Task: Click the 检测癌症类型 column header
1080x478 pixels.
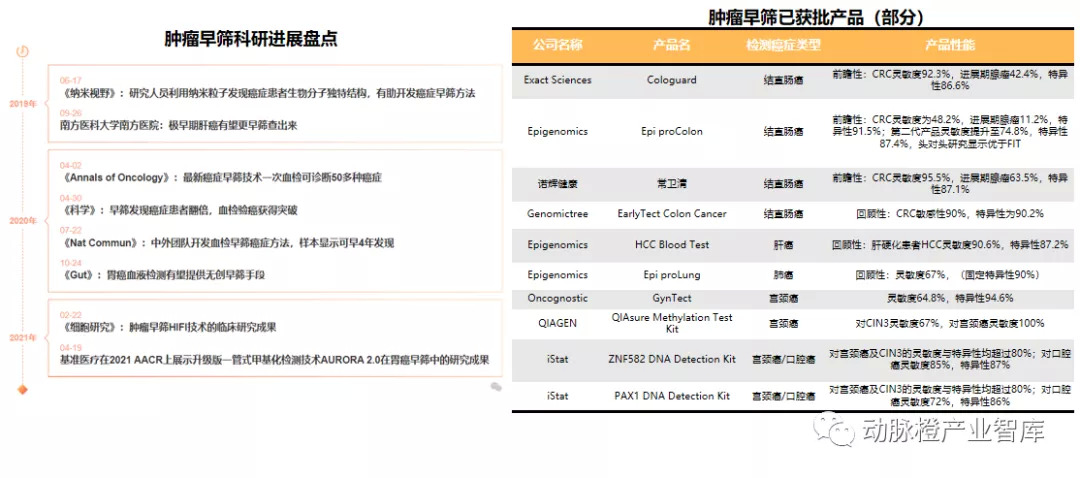Action: coord(783,45)
